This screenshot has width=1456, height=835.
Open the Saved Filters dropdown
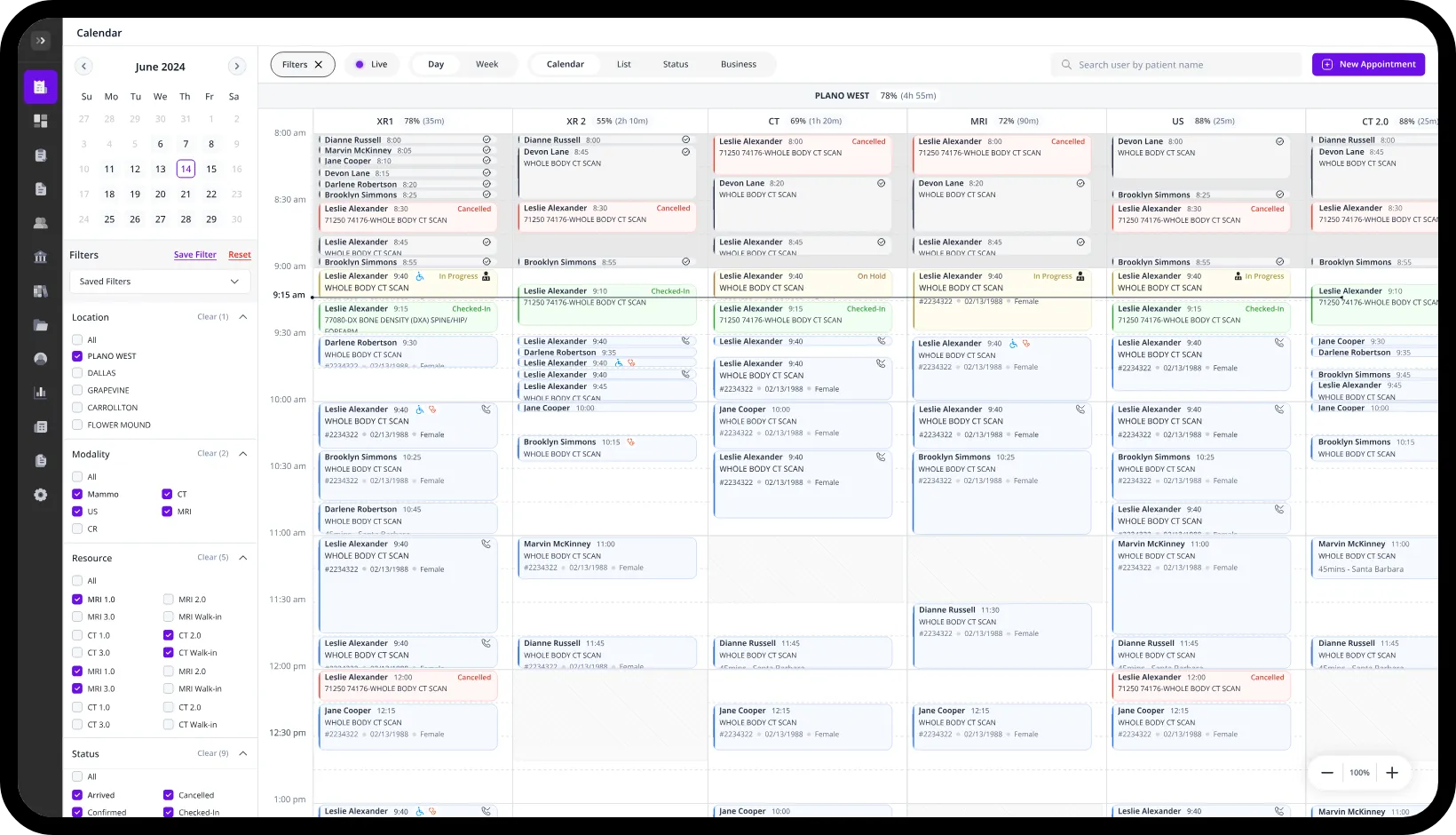tap(160, 282)
